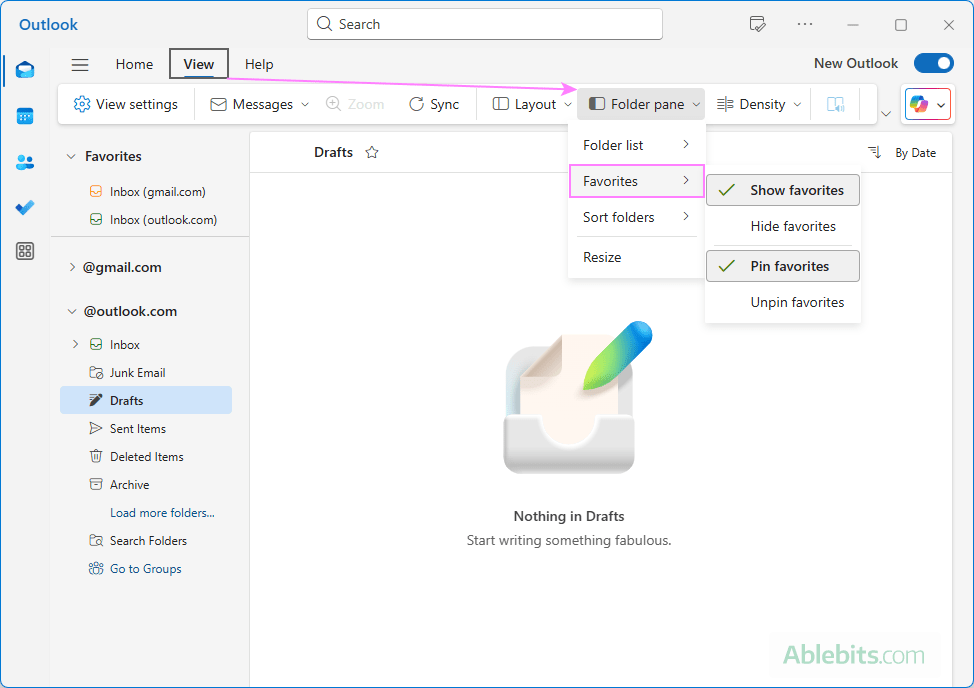
Task: Collapse the Favorites section
Action: 71,156
